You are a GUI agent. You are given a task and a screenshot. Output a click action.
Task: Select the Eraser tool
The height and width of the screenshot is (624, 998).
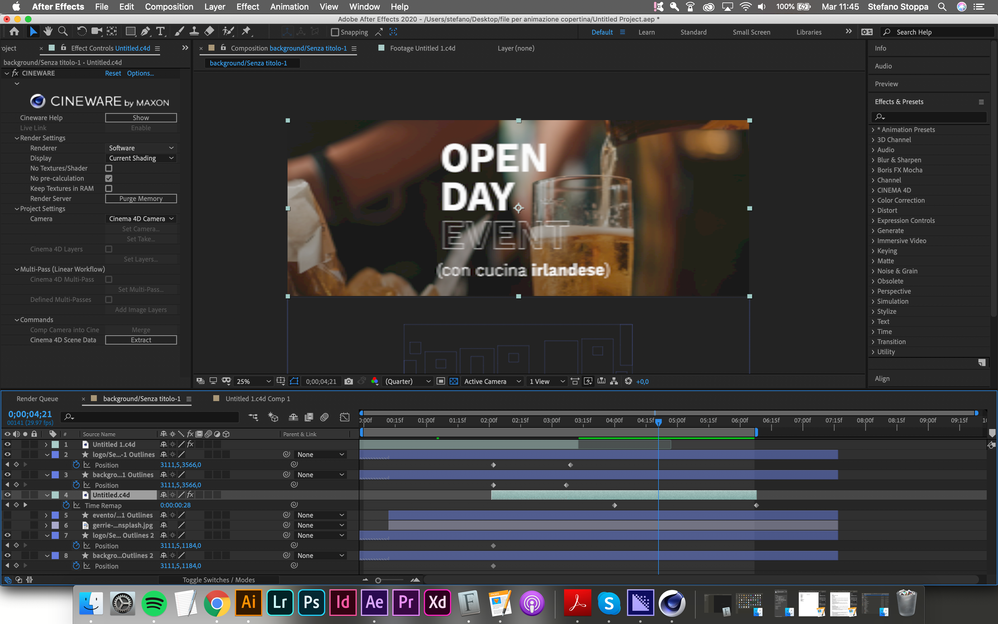209,31
